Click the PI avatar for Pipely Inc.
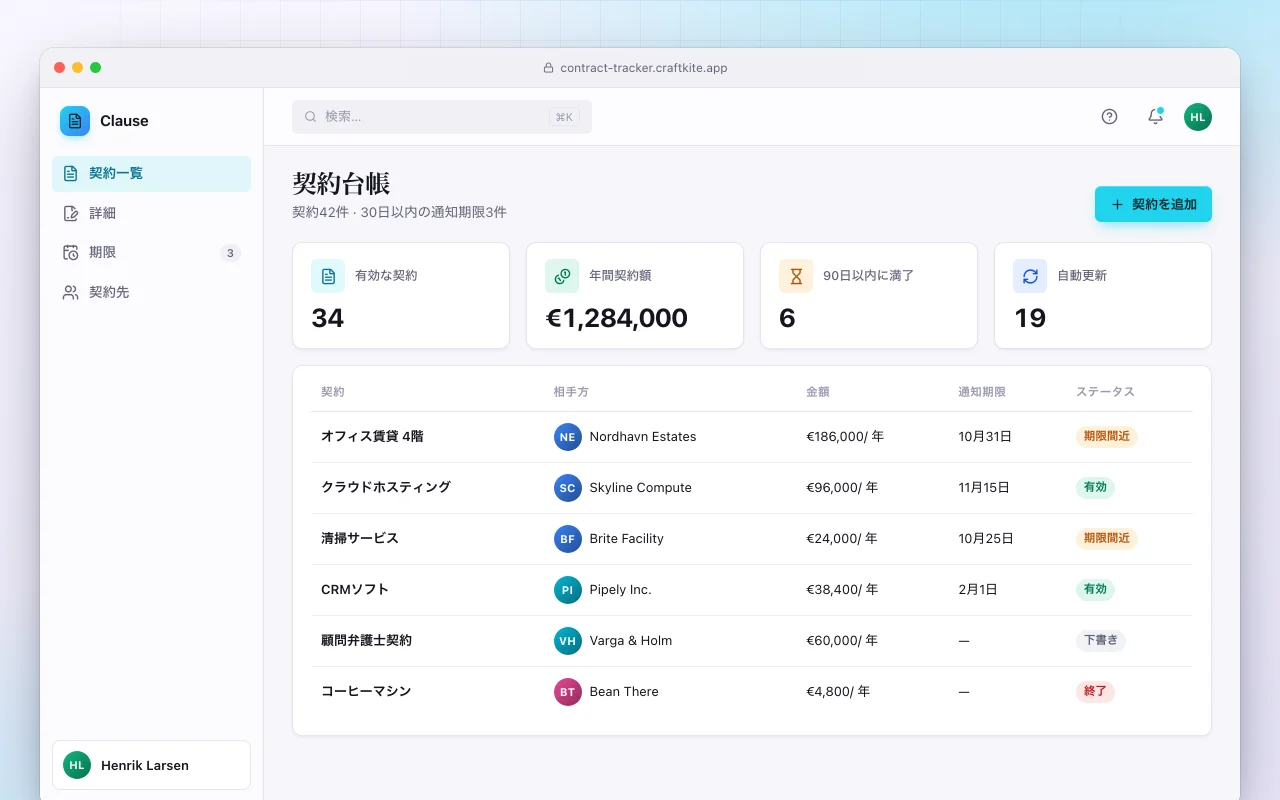 (568, 590)
